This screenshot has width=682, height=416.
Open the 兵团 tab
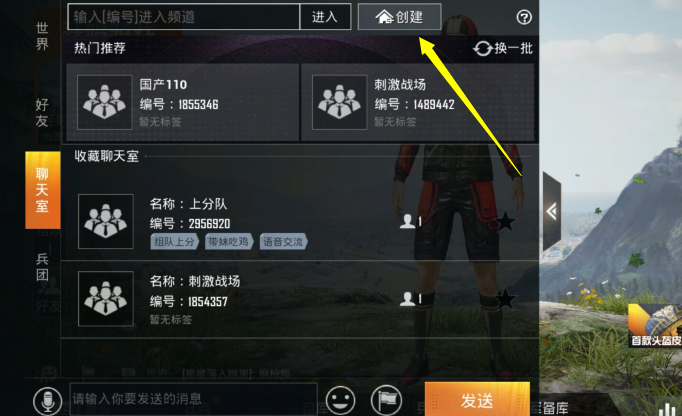pos(42,267)
